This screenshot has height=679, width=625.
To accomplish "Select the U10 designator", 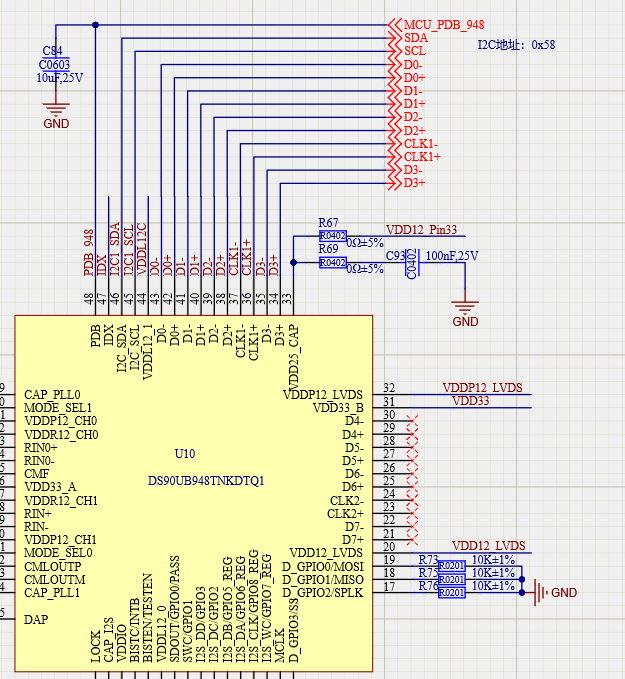I will (x=185, y=454).
